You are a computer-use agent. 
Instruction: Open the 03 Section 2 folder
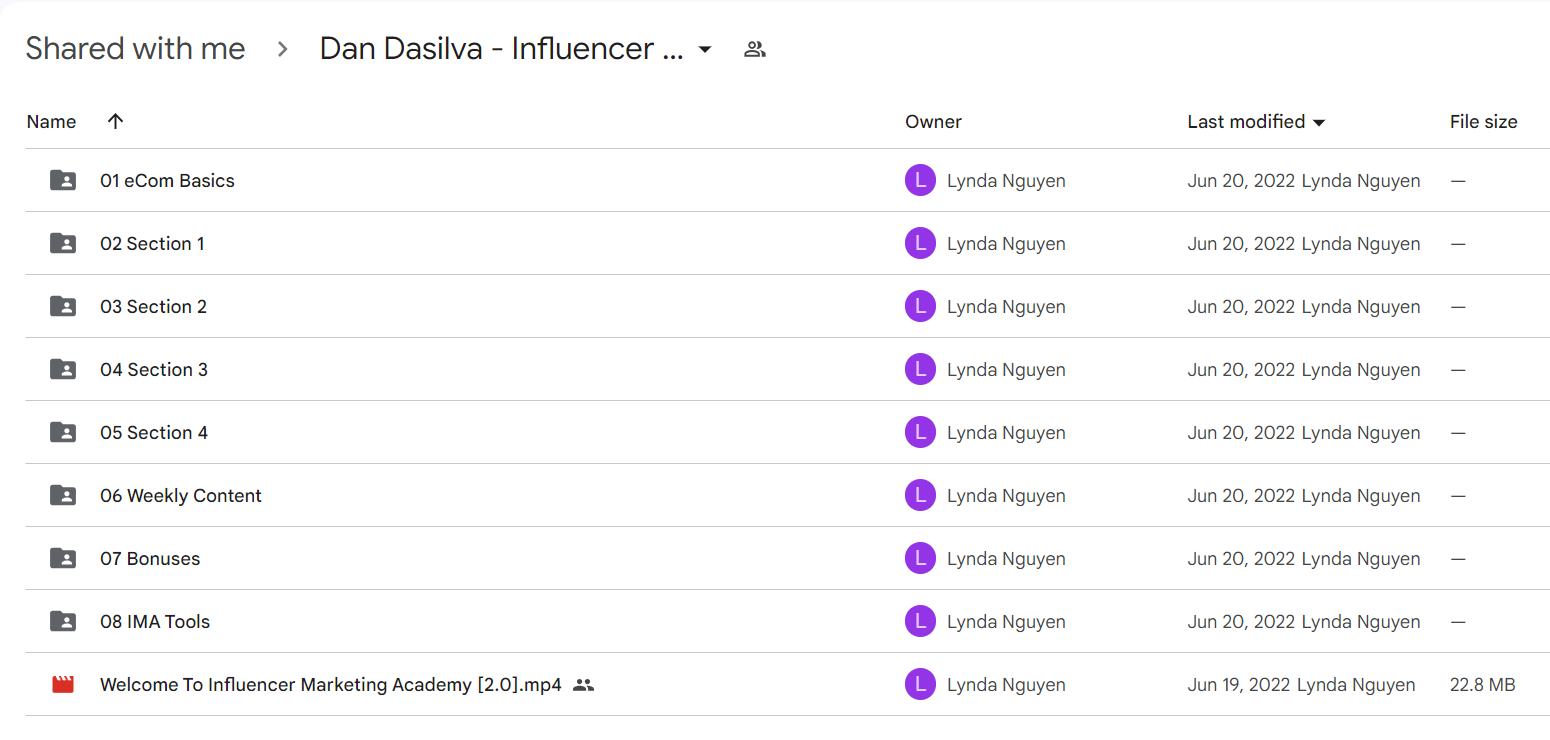pos(153,307)
